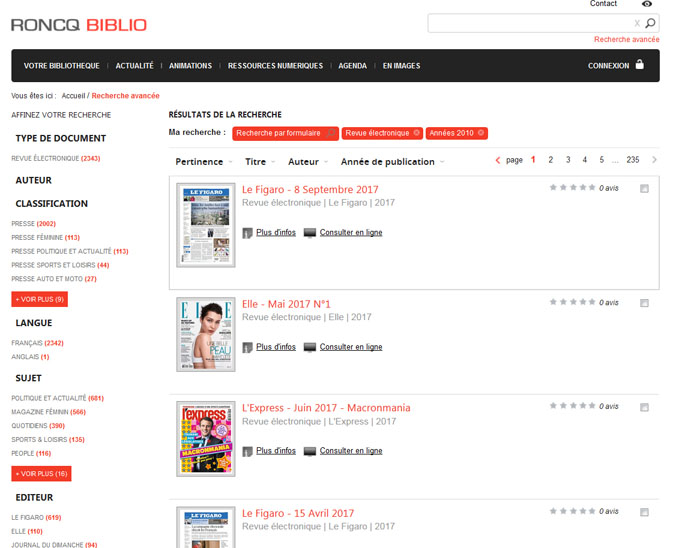
Task: Click Consulter en ligne screen icon for Elle Mai 2017
Action: click(310, 347)
